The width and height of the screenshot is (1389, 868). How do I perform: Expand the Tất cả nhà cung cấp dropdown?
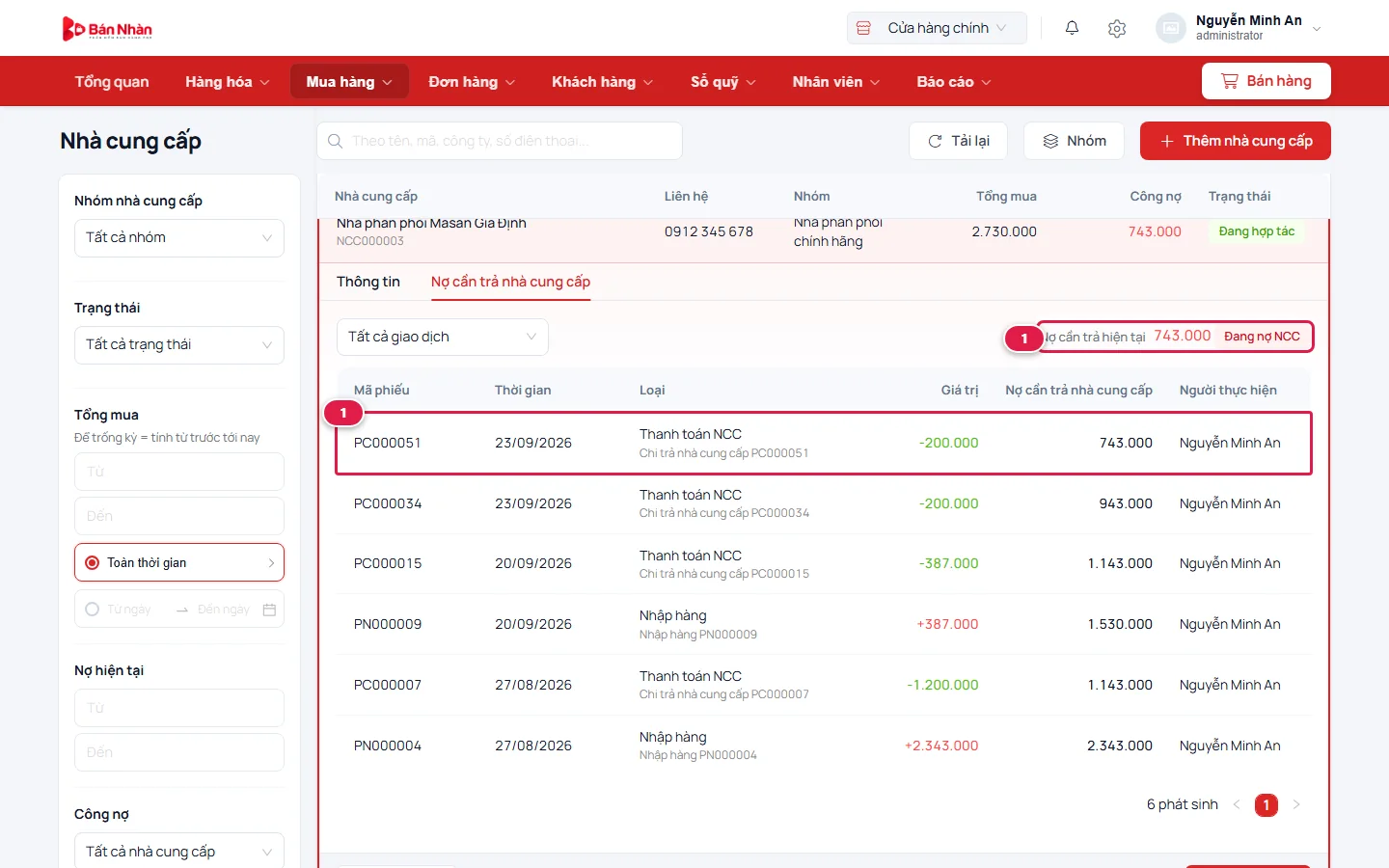click(179, 852)
